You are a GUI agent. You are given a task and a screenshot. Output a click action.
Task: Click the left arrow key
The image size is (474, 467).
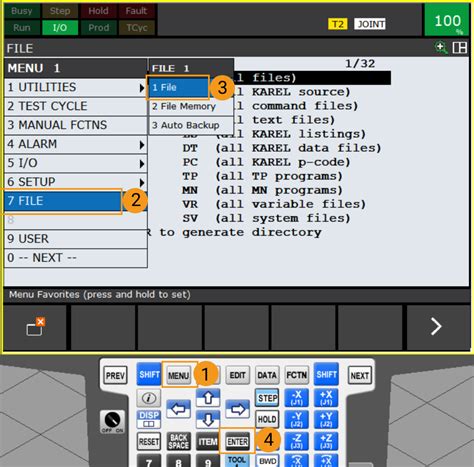[179, 408]
